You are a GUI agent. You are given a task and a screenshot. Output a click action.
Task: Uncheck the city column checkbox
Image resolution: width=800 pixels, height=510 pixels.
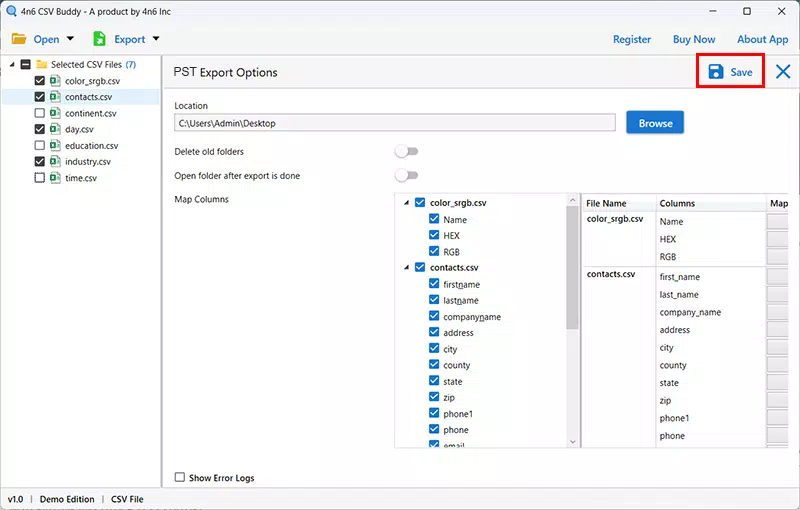pos(434,348)
